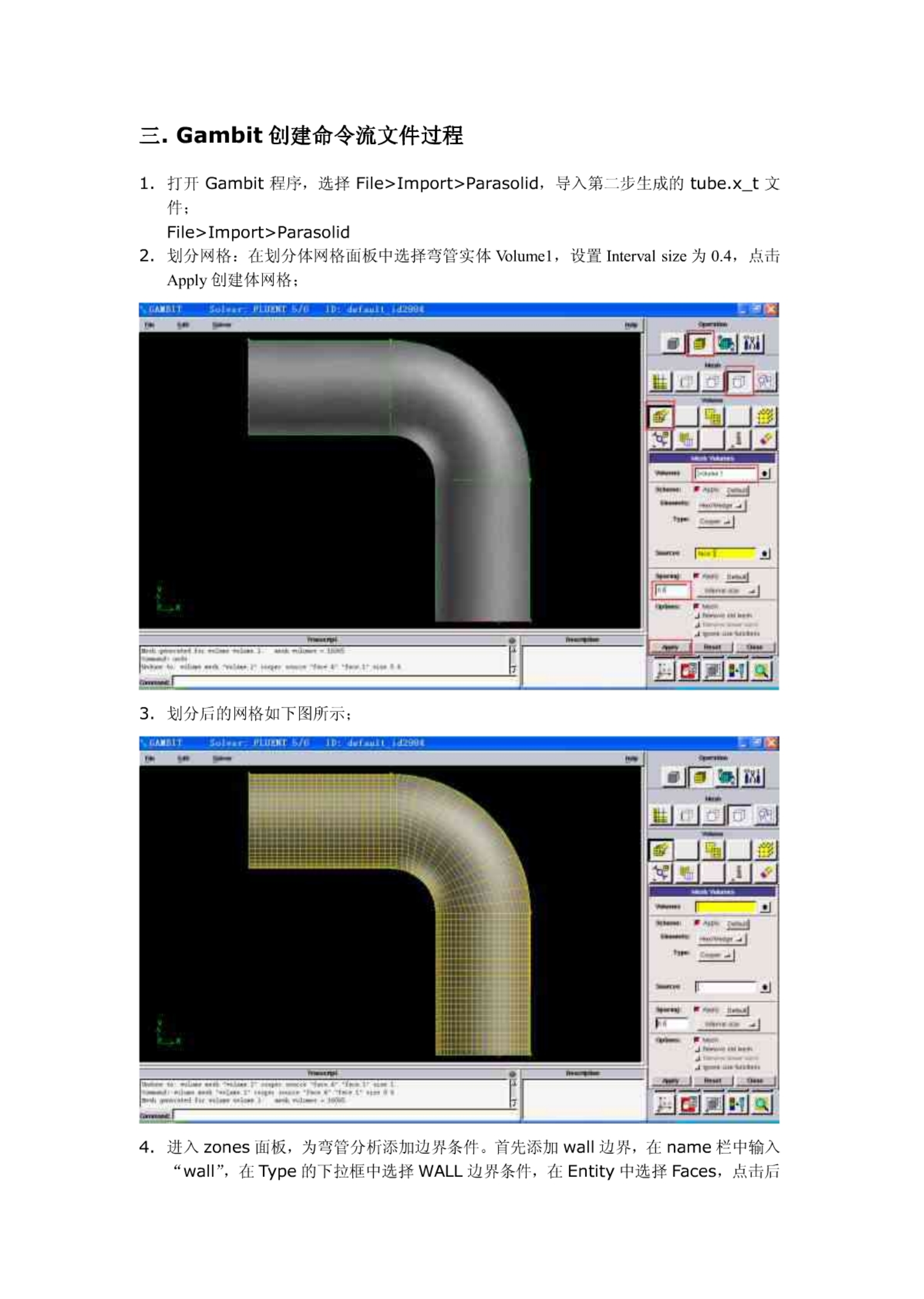Toggle Spacing Apply checkbox in lower screenshot

coord(697,1009)
